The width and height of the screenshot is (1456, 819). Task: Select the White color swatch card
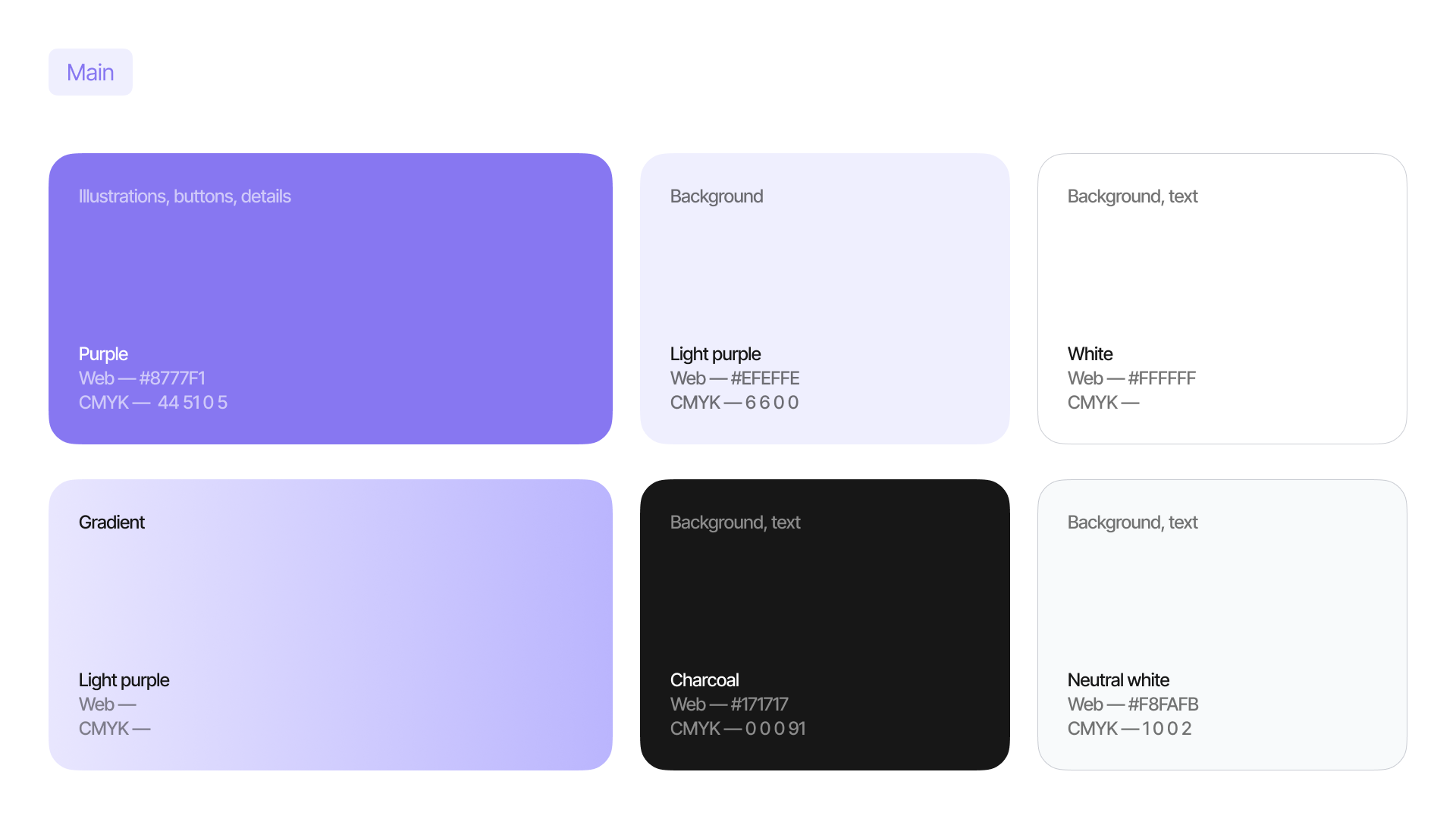pyautogui.click(x=1222, y=281)
